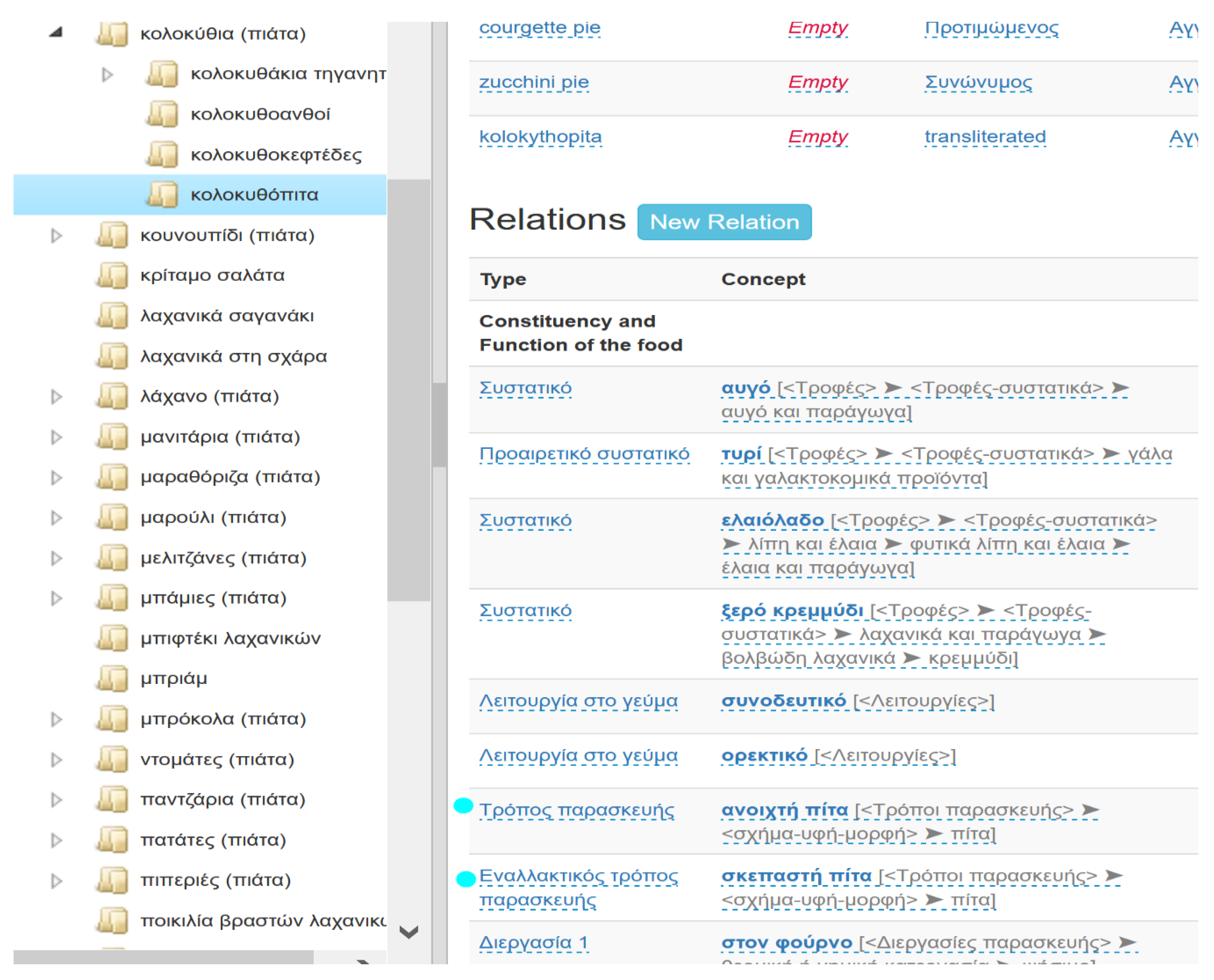
Task: Open the zucchini pie term link
Action: click(x=533, y=82)
